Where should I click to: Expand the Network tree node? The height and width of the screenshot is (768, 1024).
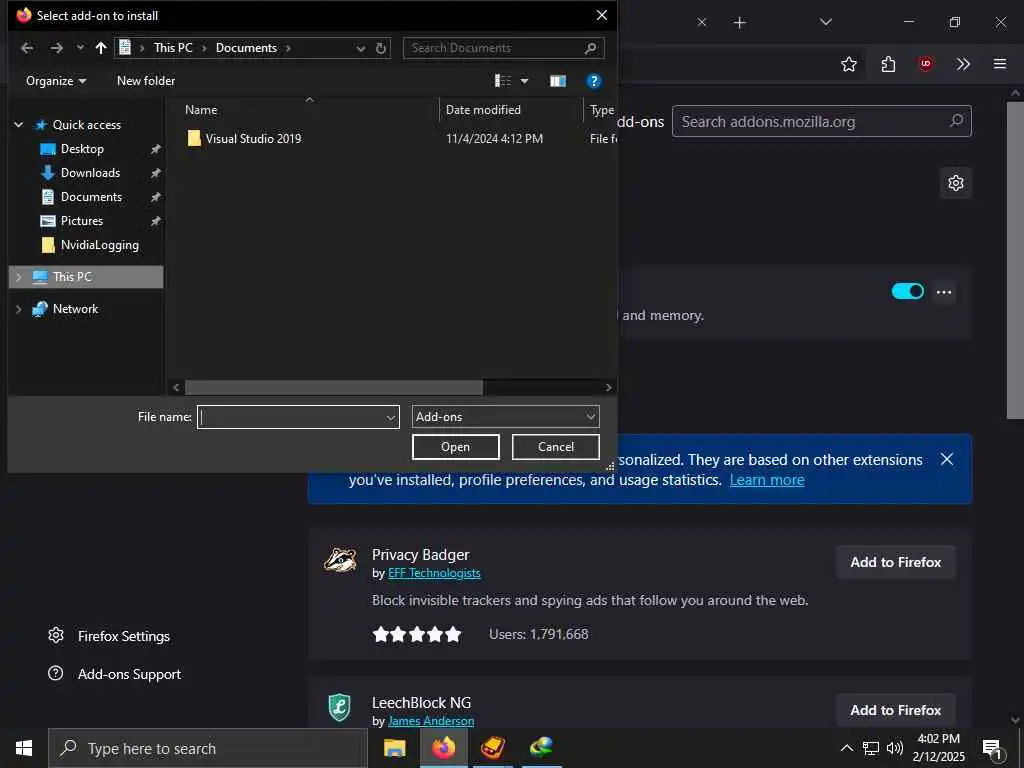pyautogui.click(x=18, y=309)
